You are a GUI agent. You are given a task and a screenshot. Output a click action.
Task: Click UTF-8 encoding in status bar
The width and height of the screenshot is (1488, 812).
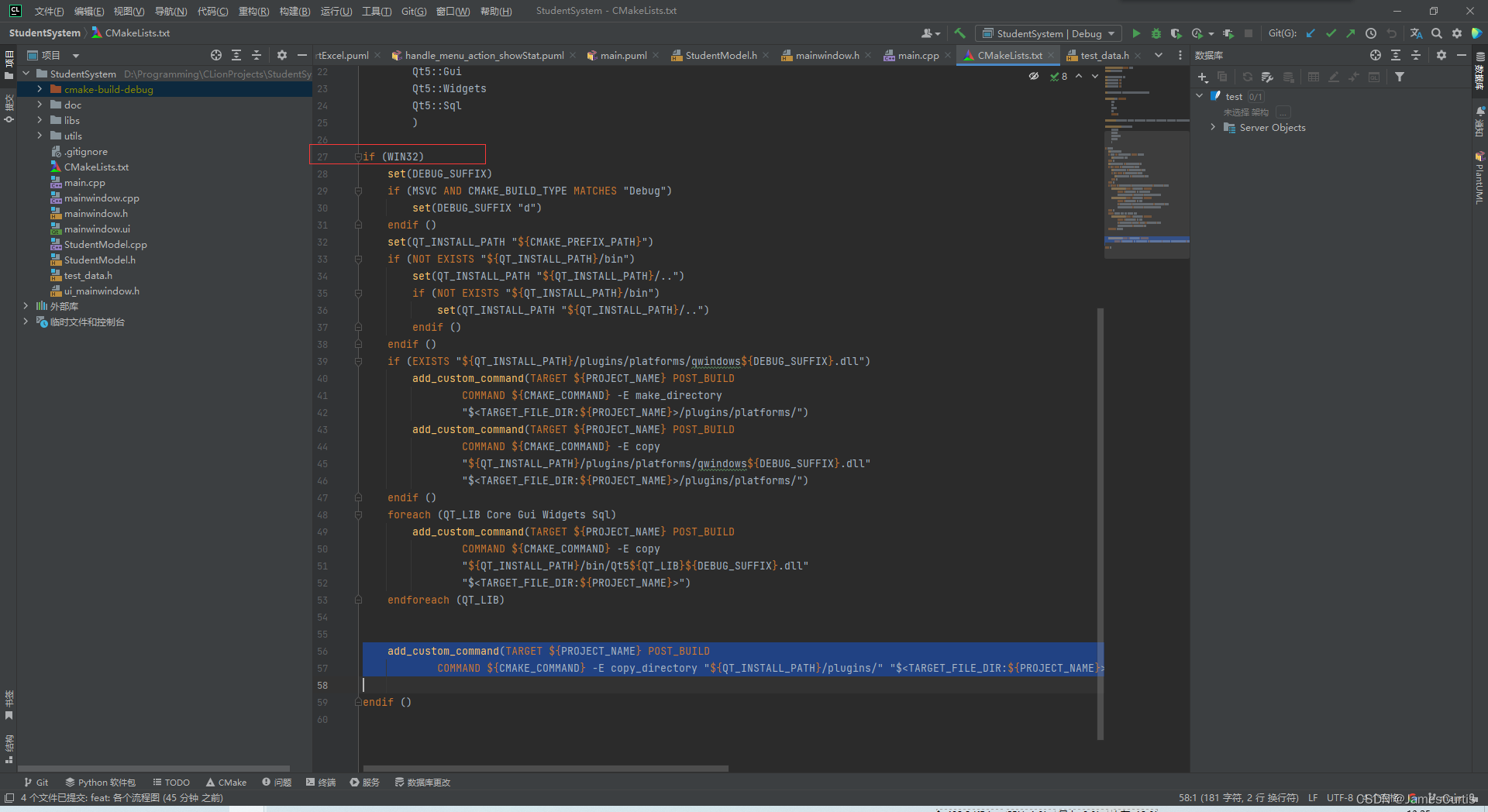click(1340, 797)
